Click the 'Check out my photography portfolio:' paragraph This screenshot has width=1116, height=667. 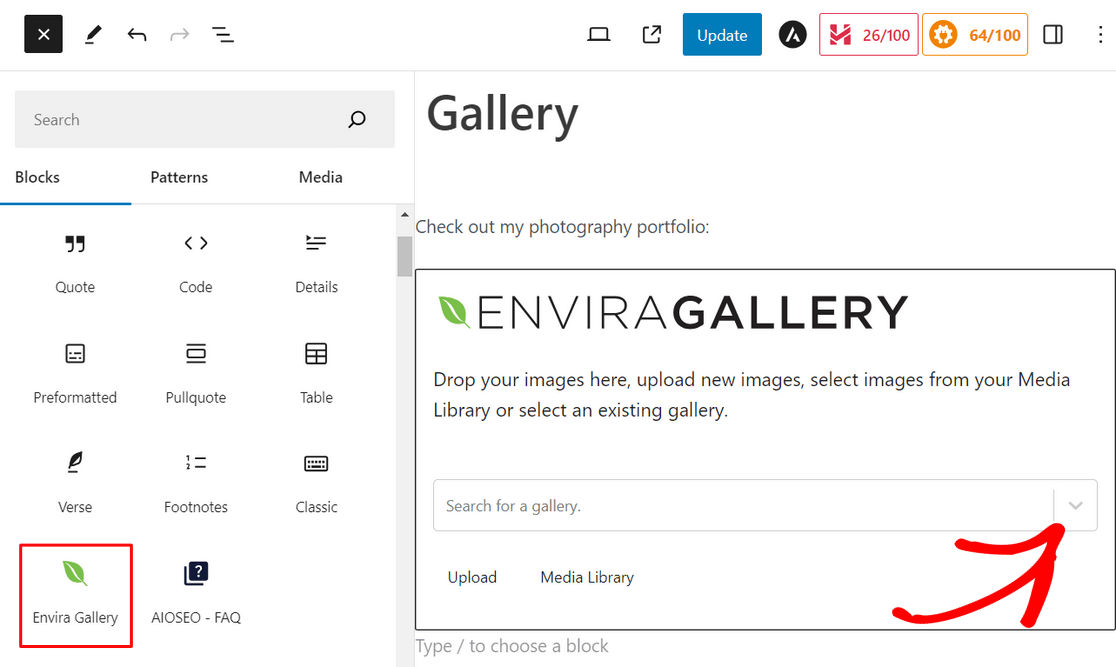pyautogui.click(x=562, y=226)
